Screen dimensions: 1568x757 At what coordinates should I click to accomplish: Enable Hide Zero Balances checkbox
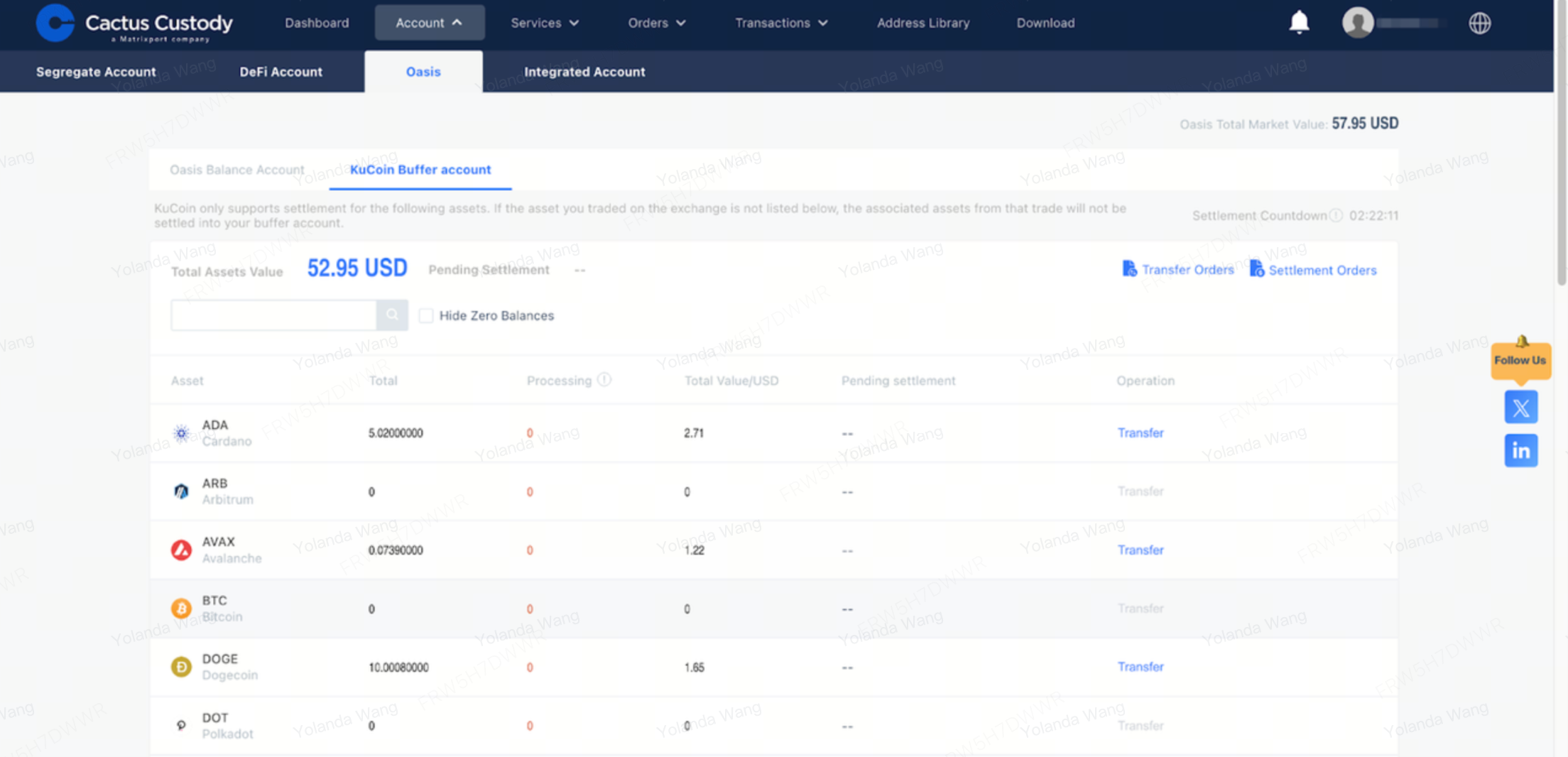click(426, 315)
